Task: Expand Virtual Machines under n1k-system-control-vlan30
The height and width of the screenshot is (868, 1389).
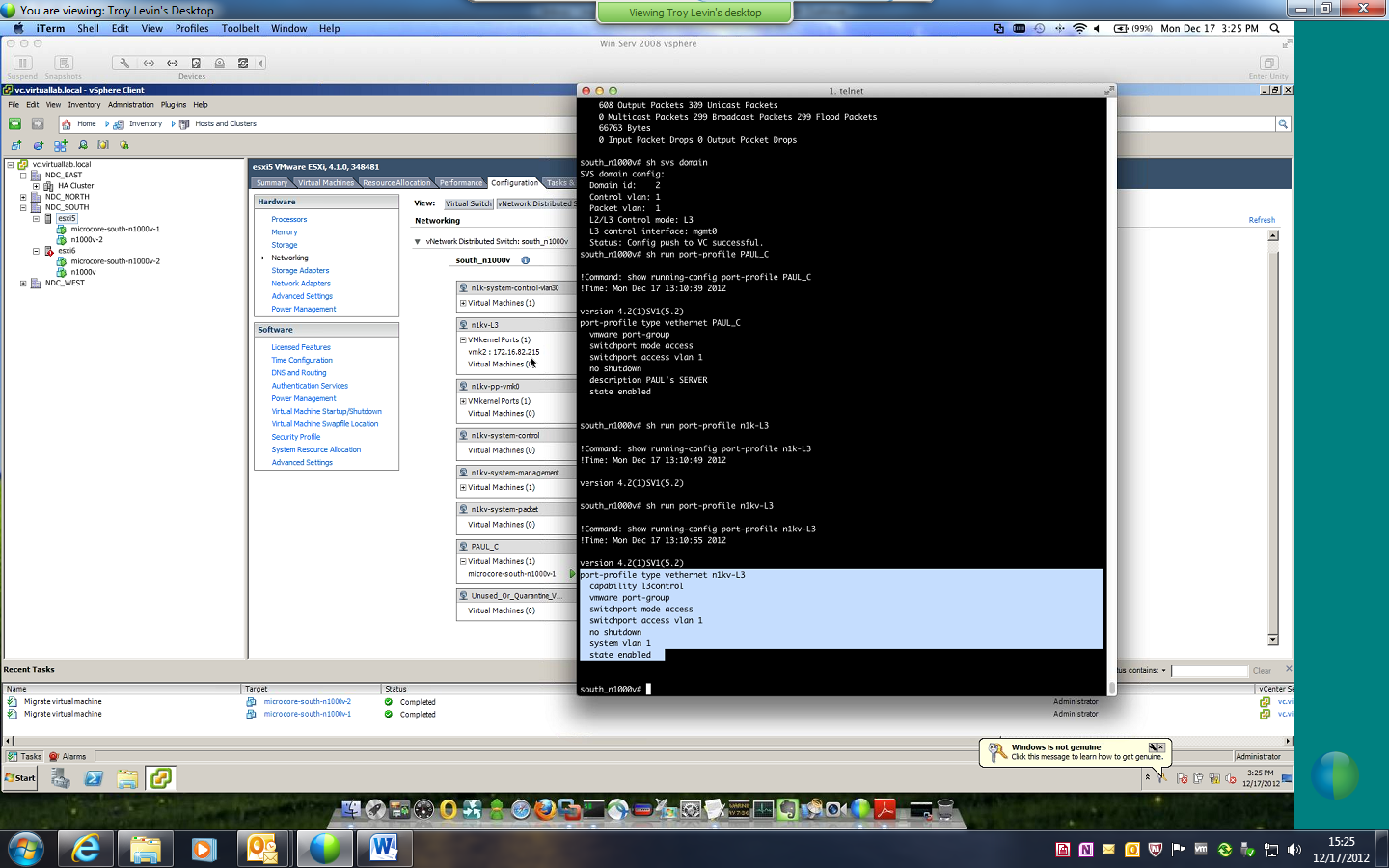Action: [463, 303]
